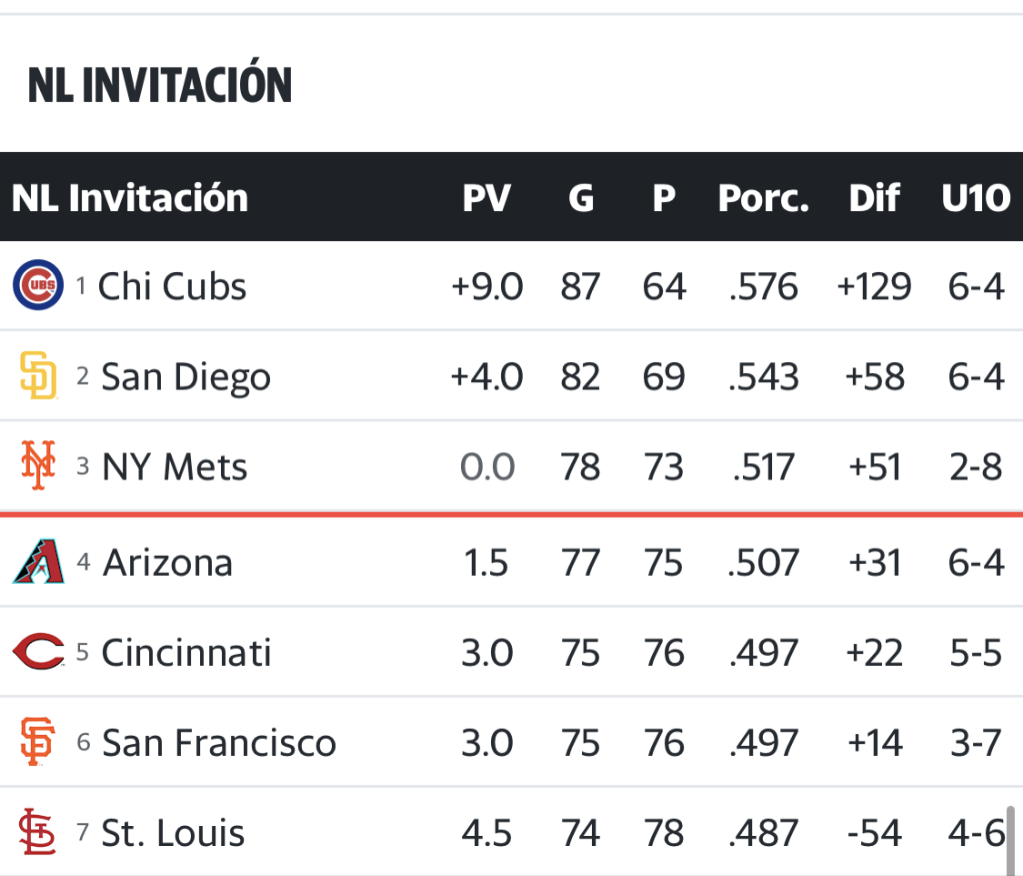Click the Porc. column header
Screen dimensions: 1023x876
pyautogui.click(x=763, y=198)
